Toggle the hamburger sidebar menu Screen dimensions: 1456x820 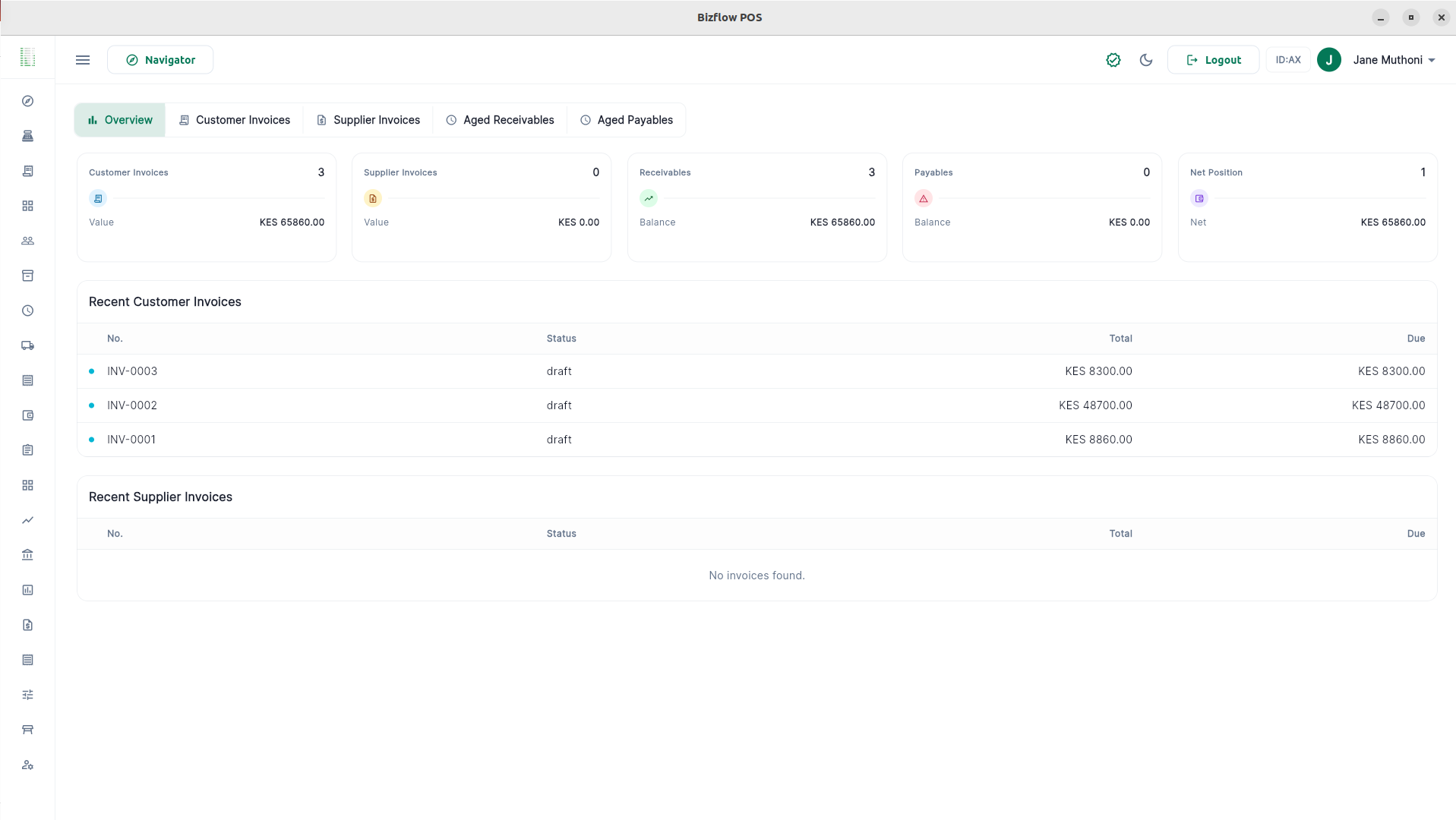[x=83, y=60]
